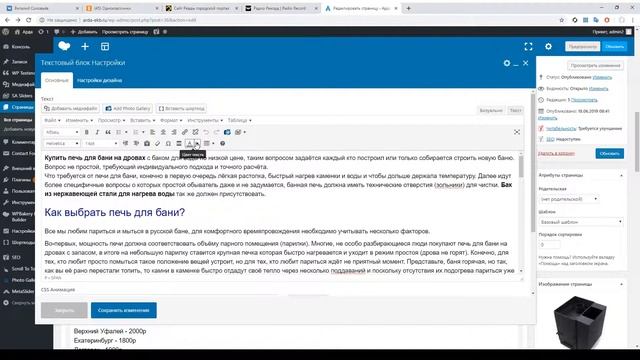
Task: Open the paragraph format dropdown
Action: tap(62, 132)
